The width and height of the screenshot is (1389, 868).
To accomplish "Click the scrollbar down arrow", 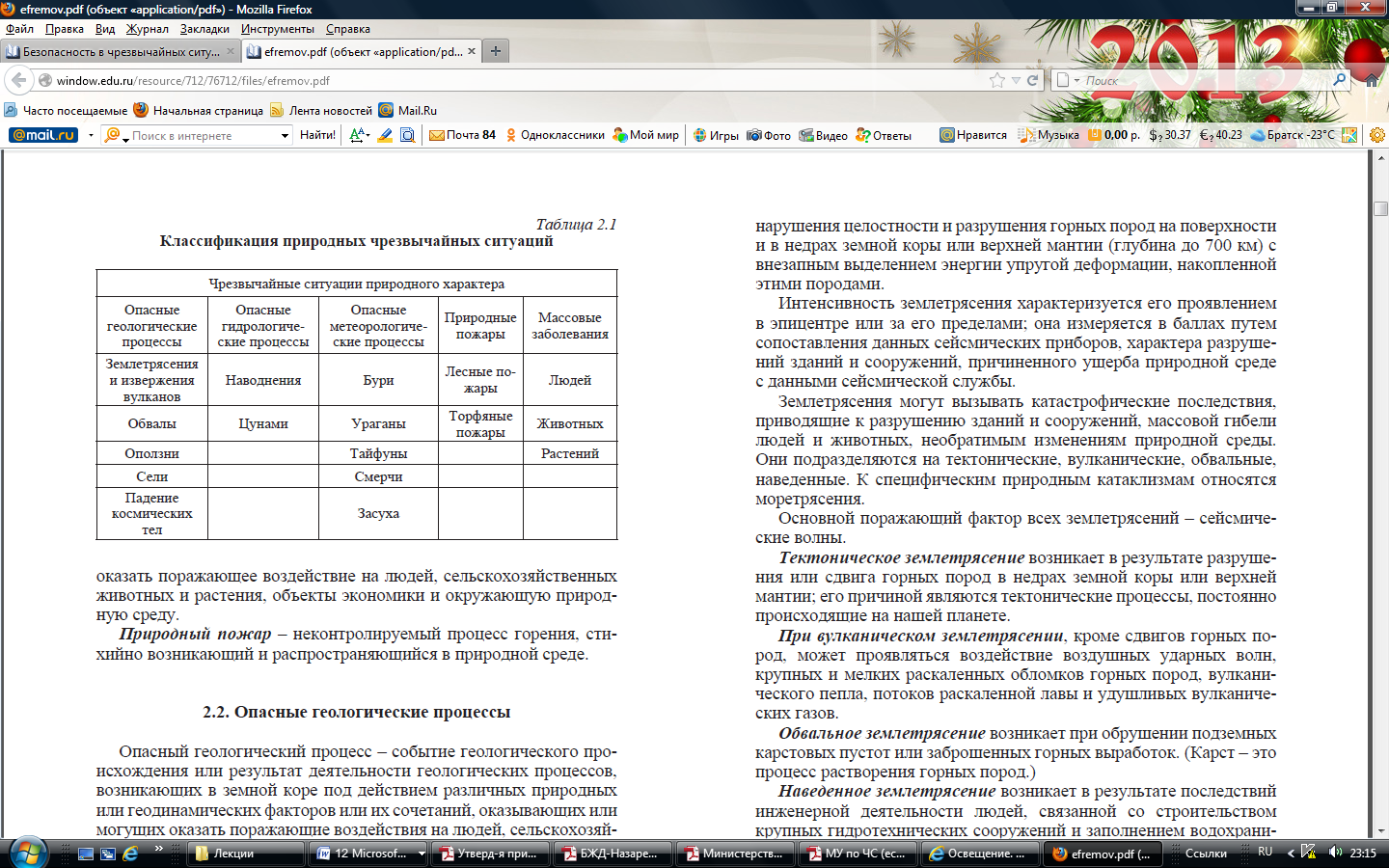I will coord(1380,830).
